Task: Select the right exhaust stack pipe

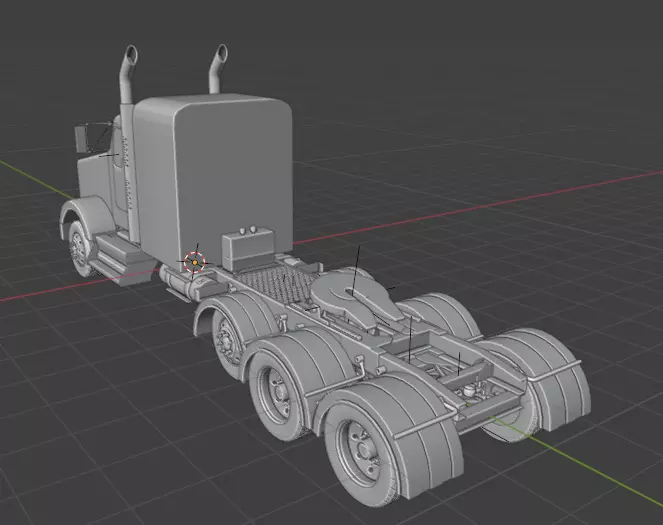Action: (216, 68)
